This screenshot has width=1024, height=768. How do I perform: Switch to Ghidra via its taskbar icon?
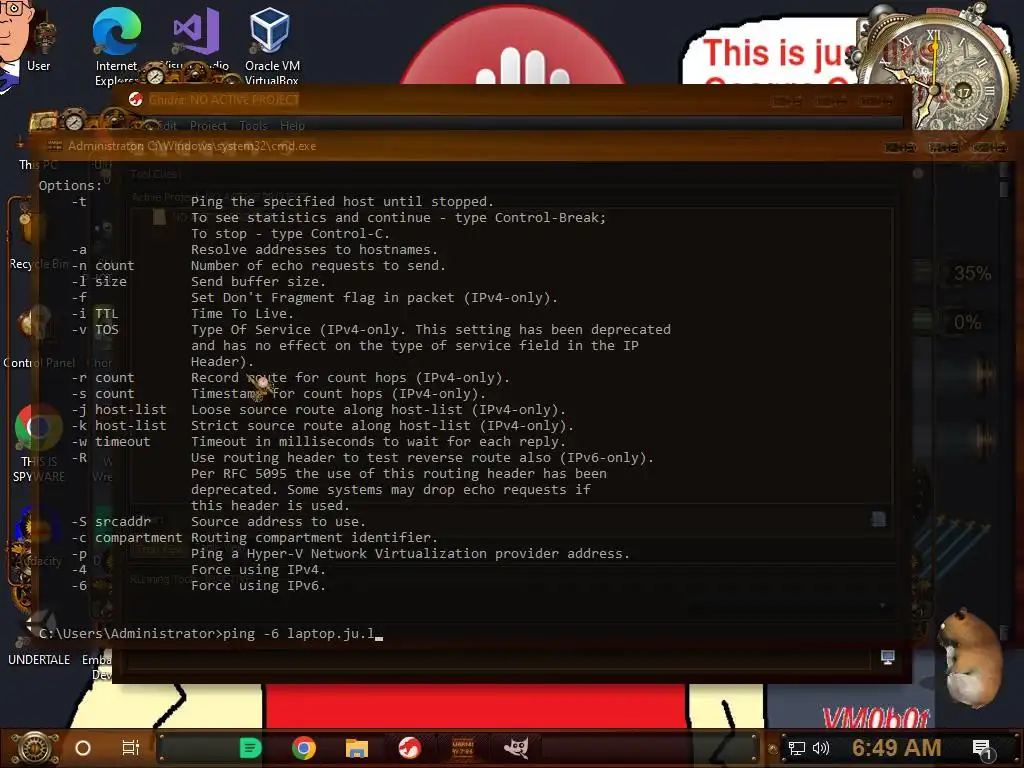tap(409, 748)
